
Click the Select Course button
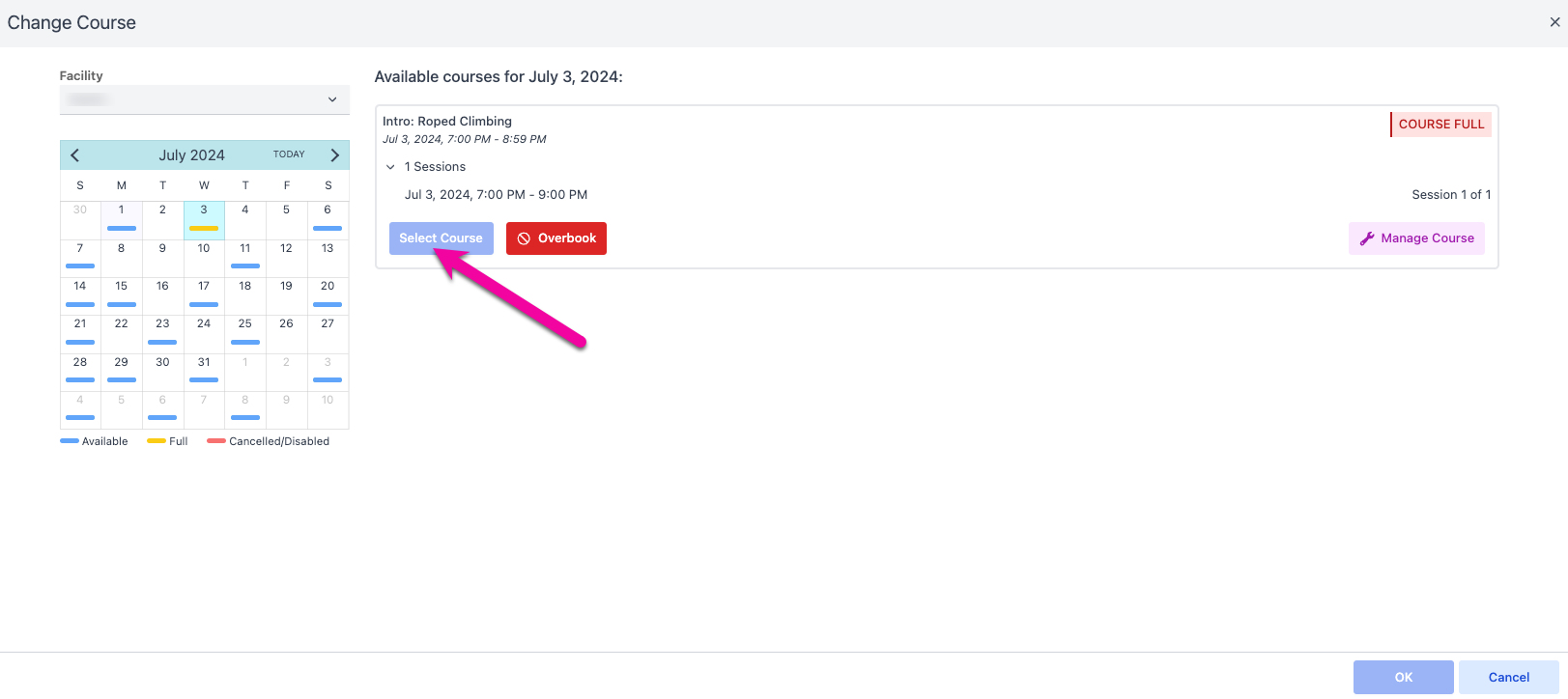click(442, 238)
